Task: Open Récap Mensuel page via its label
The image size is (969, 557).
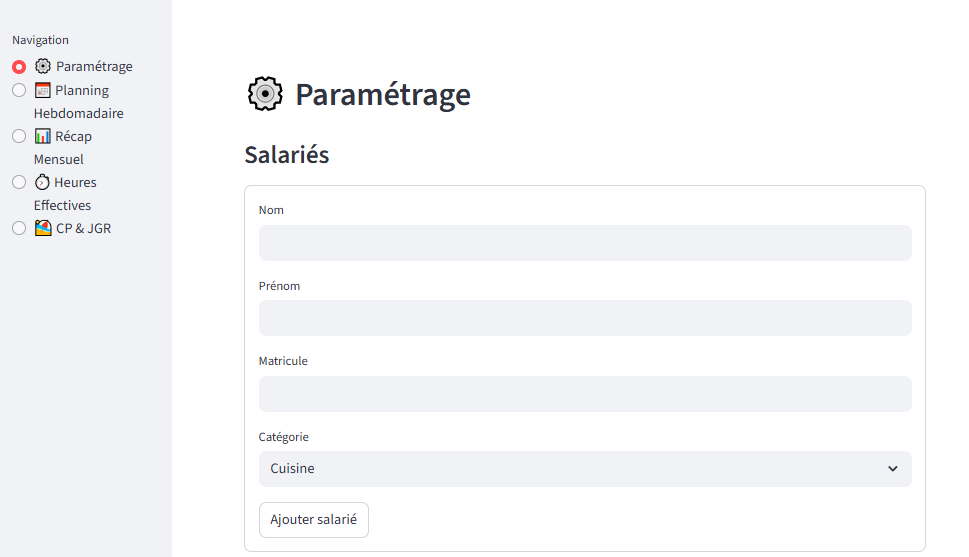Action: pos(73,137)
